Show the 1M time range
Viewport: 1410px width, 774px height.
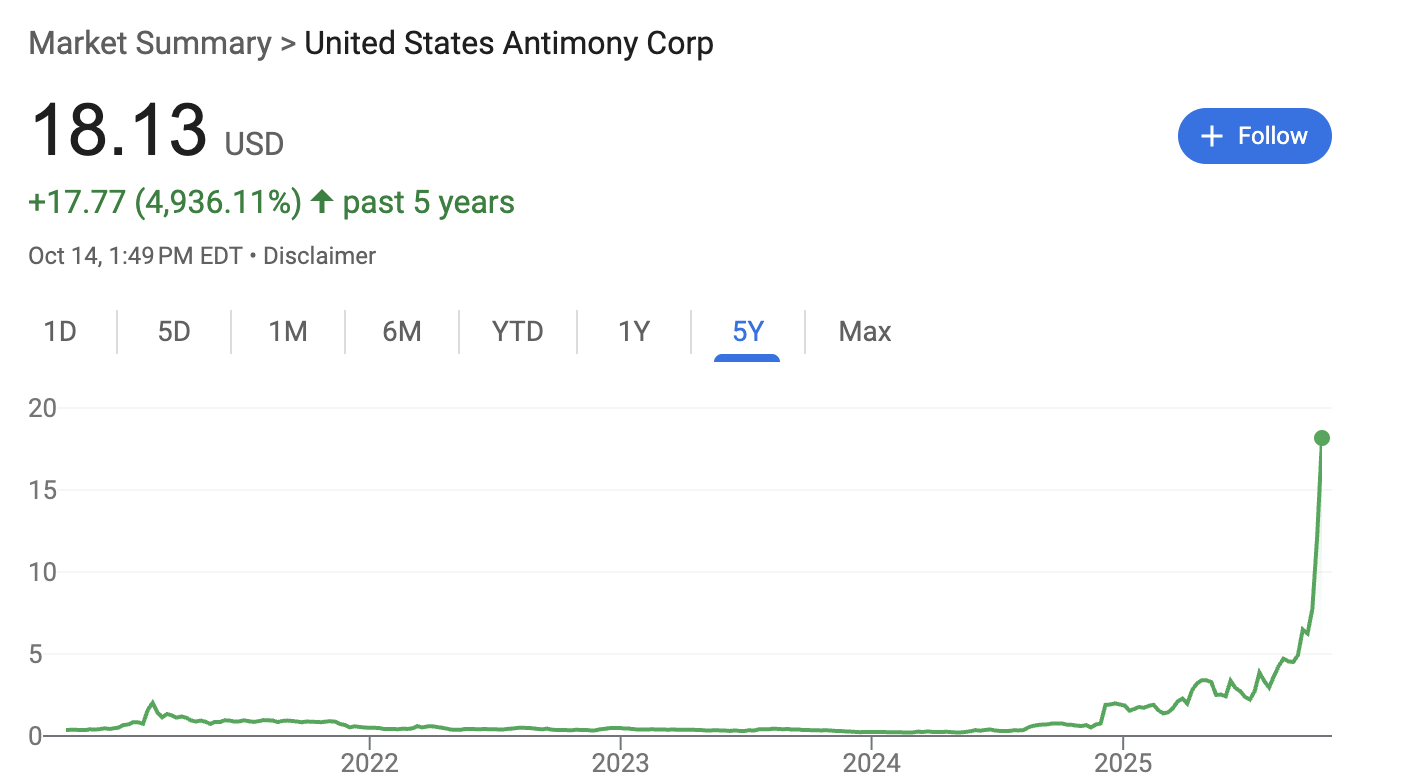288,331
